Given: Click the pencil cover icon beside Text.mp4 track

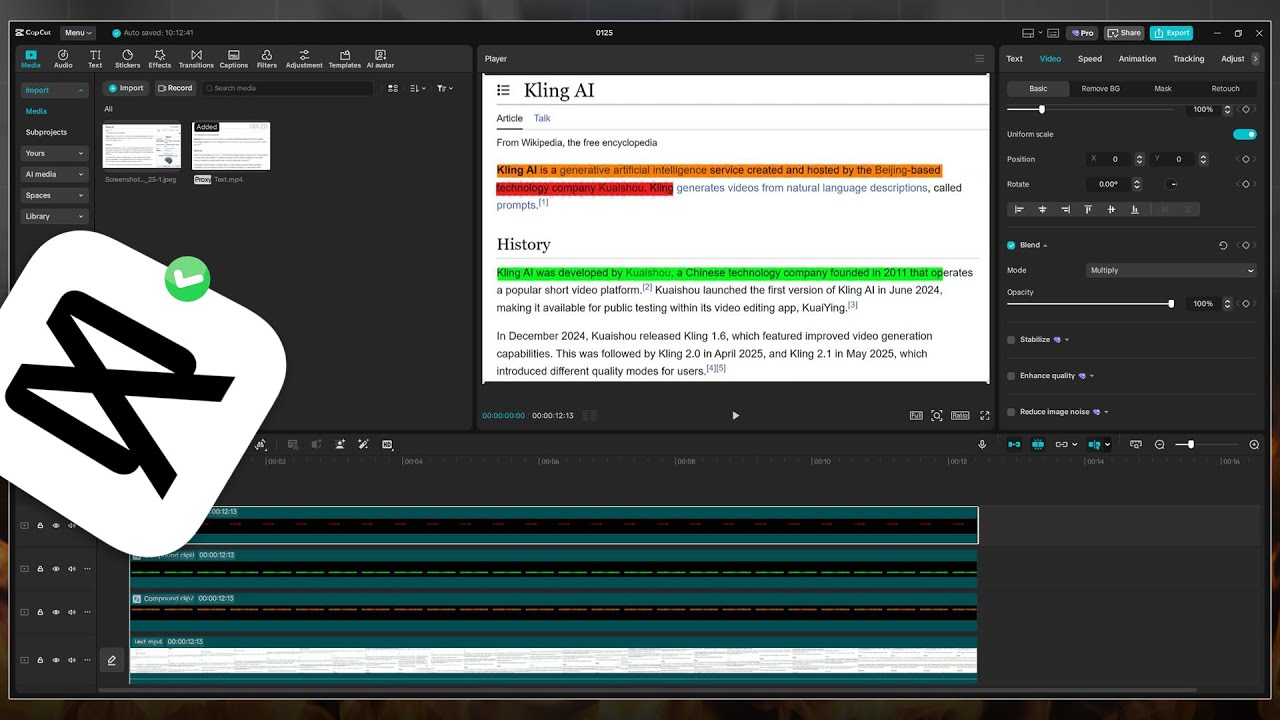Looking at the screenshot, I should point(112,660).
